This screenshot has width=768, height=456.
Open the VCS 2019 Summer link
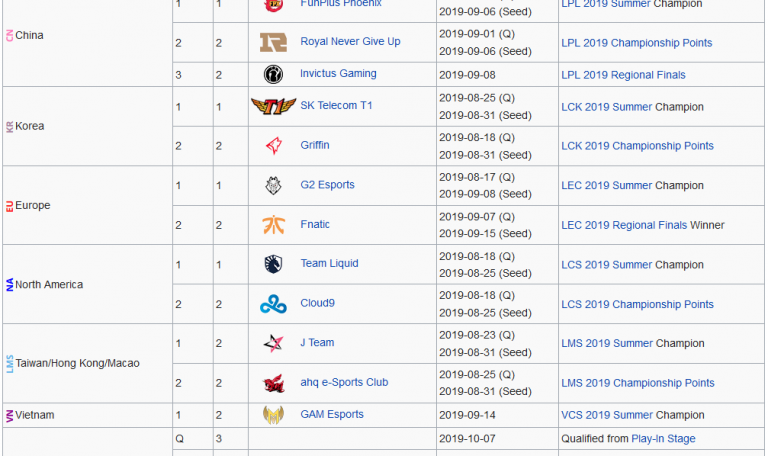[606, 415]
